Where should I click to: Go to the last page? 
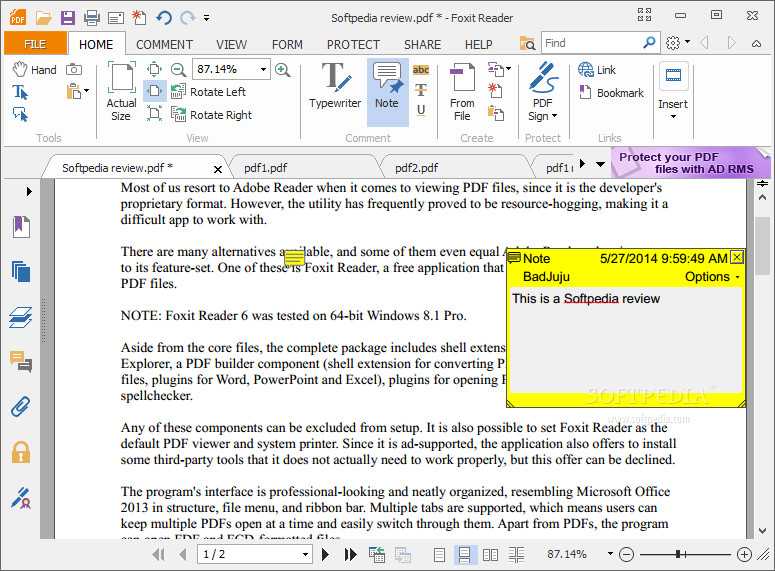point(350,554)
